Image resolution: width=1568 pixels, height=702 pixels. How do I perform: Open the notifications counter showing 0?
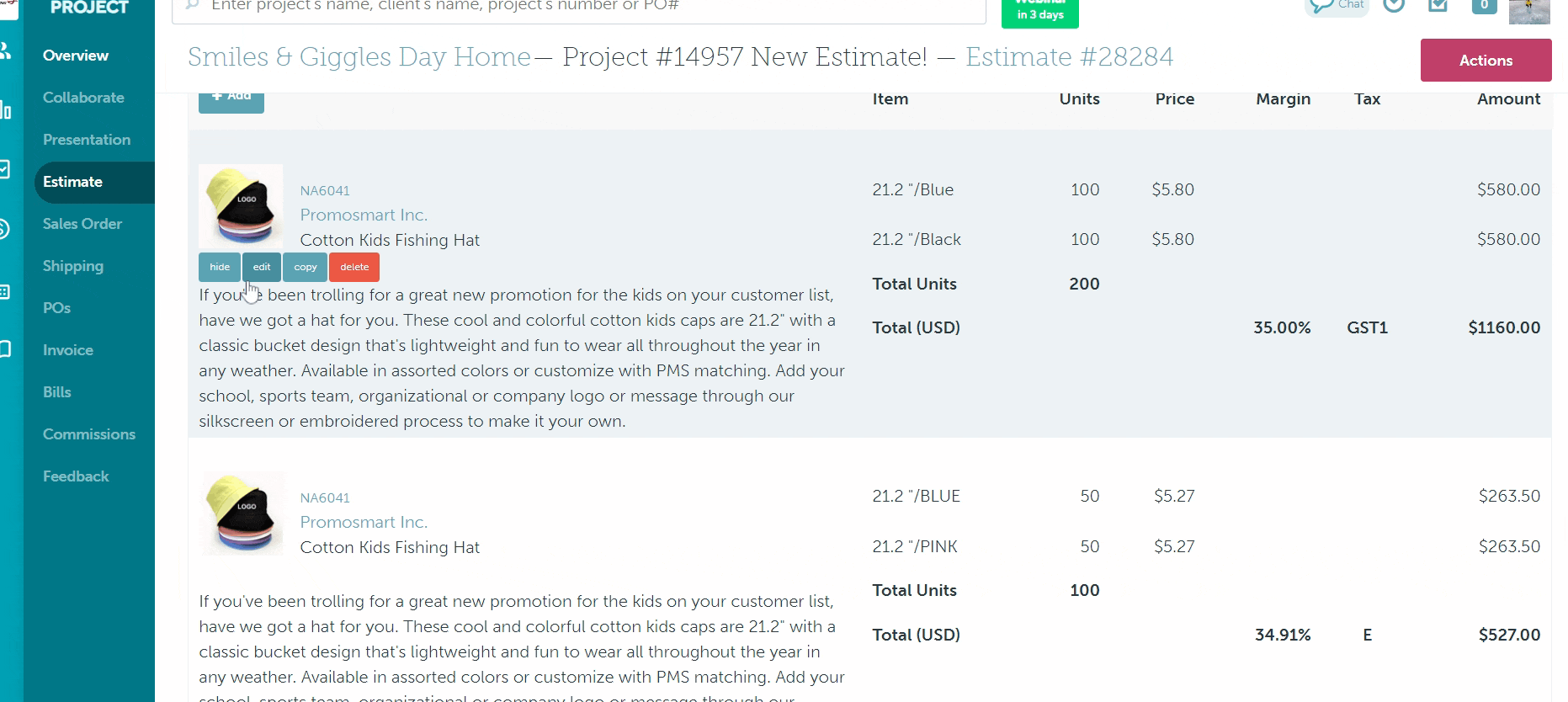point(1484,6)
